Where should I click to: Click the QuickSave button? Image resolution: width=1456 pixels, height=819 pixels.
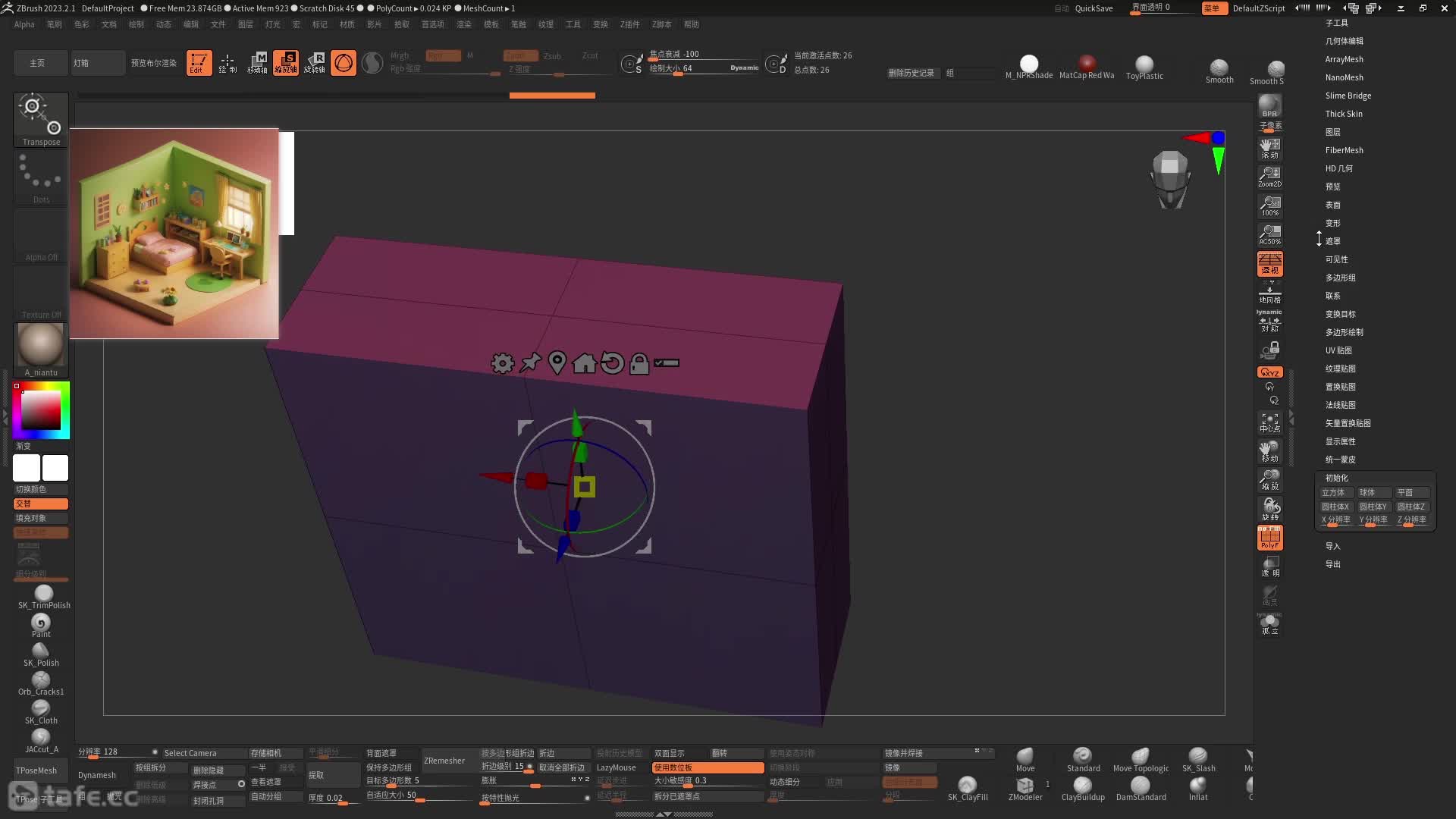[x=1094, y=8]
